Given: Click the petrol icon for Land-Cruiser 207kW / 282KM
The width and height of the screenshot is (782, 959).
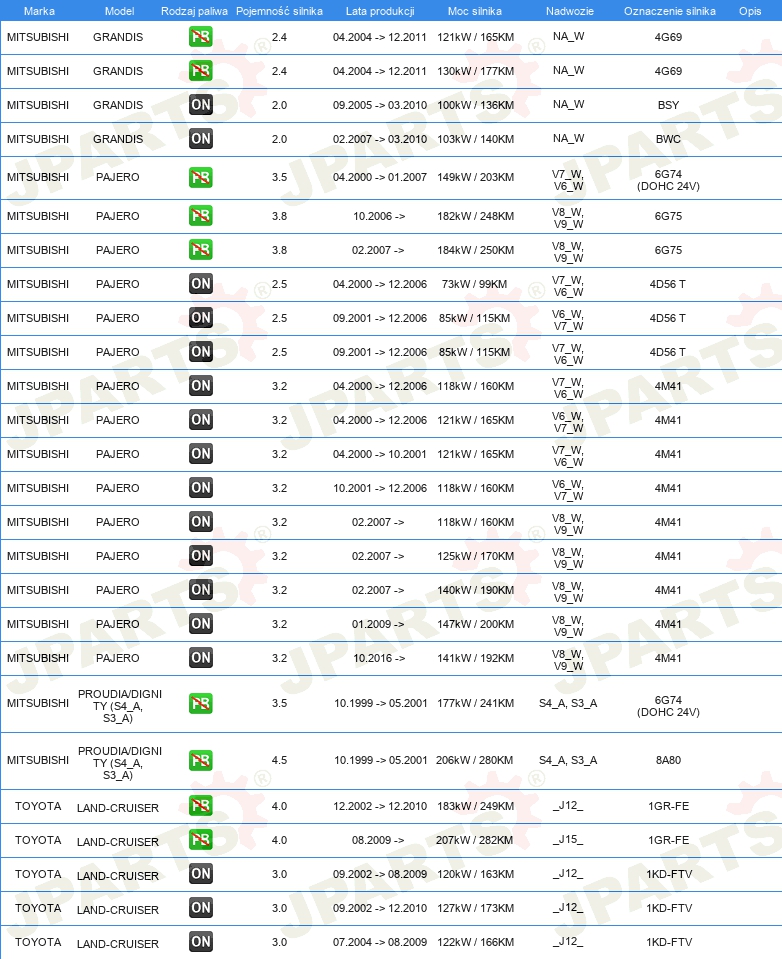Looking at the screenshot, I should coord(201,840).
